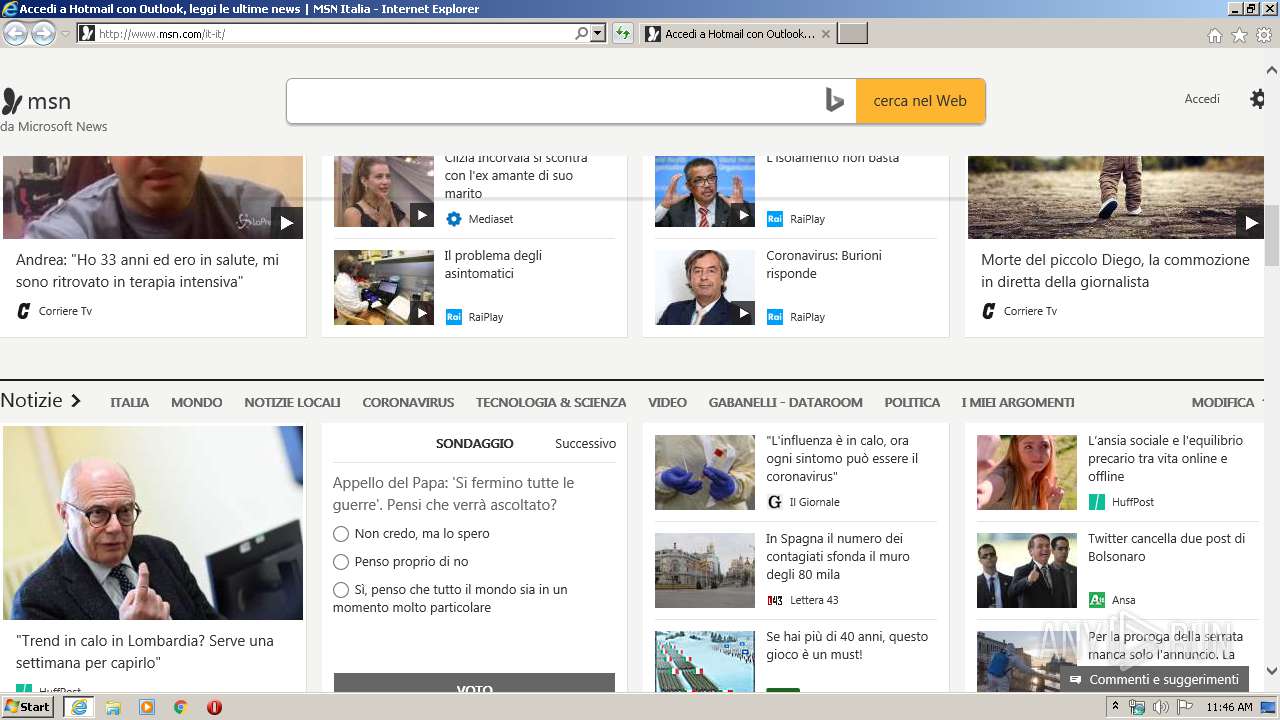
Task: Refresh the page with the green arrows icon
Action: pos(623,33)
